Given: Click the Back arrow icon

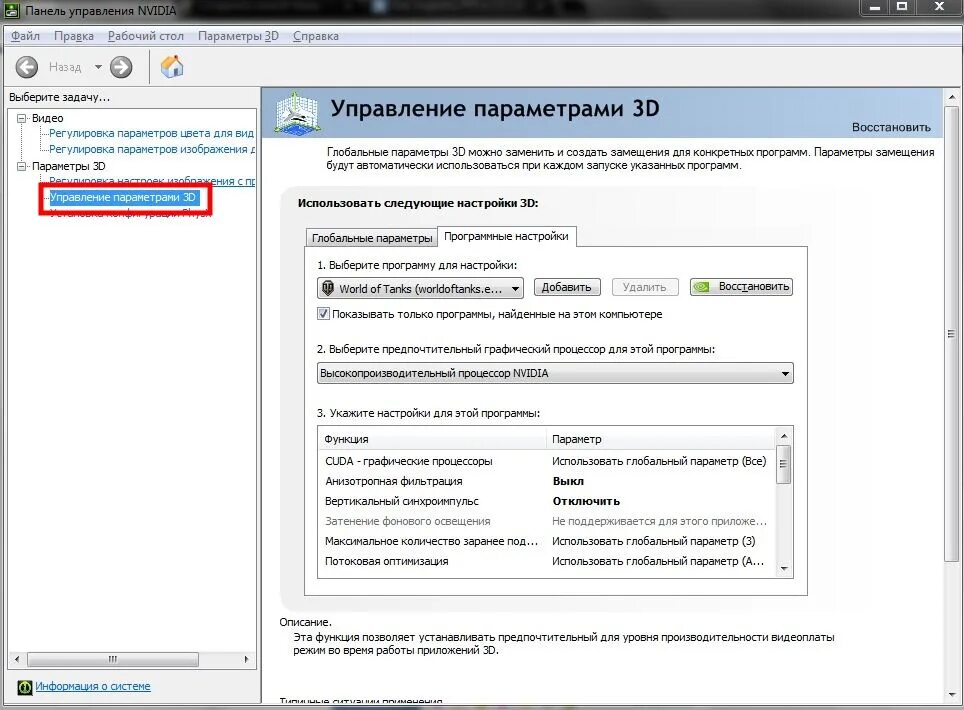Looking at the screenshot, I should click(26, 67).
